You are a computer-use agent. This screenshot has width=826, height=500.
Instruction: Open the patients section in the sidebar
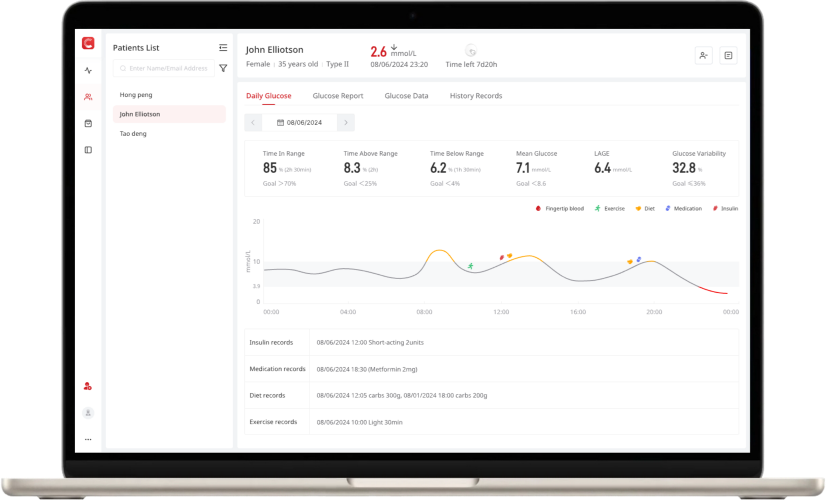[x=88, y=97]
